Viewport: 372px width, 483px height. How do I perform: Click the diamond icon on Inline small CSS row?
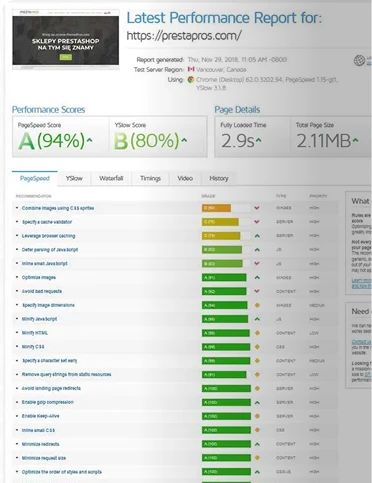click(x=257, y=430)
